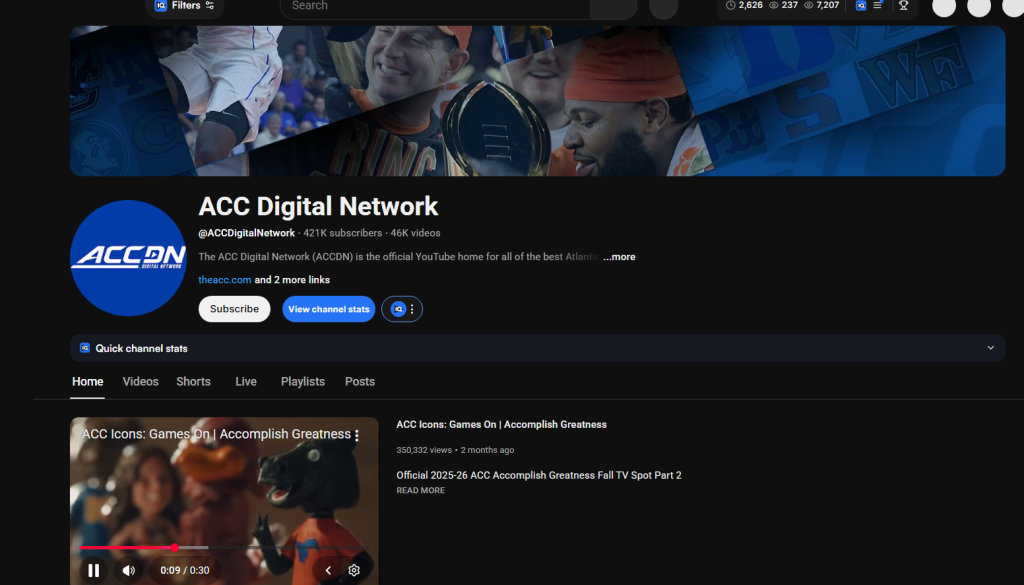The width and height of the screenshot is (1024, 585).
Task: Collapse the Quick channel stats bar
Action: (990, 348)
